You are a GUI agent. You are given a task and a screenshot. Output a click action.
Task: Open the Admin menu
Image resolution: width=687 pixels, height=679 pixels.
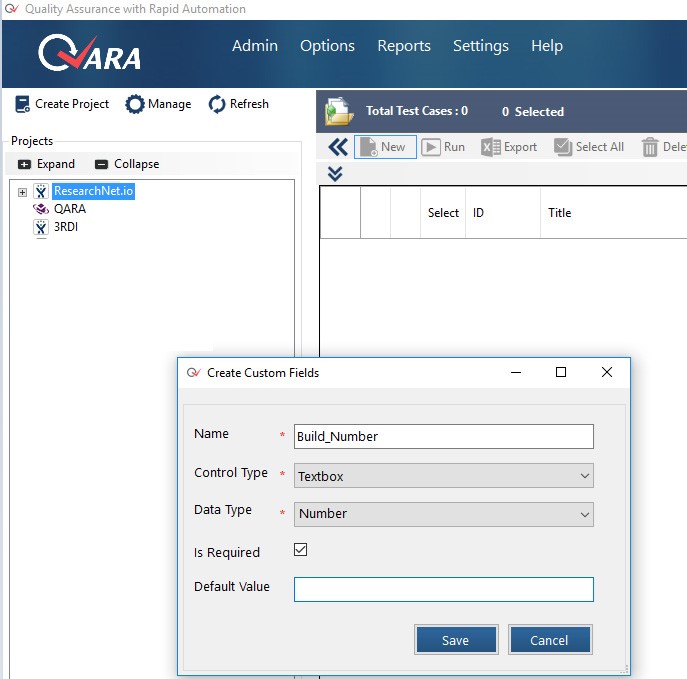pos(255,46)
